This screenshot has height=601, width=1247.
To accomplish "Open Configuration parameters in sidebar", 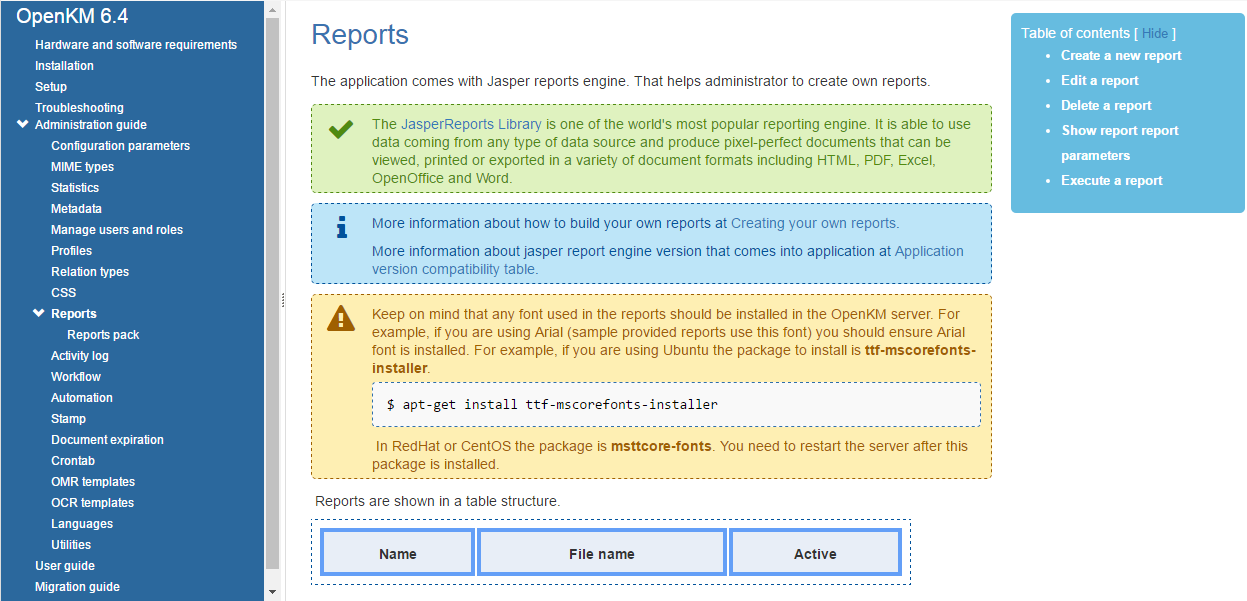I will [120, 146].
